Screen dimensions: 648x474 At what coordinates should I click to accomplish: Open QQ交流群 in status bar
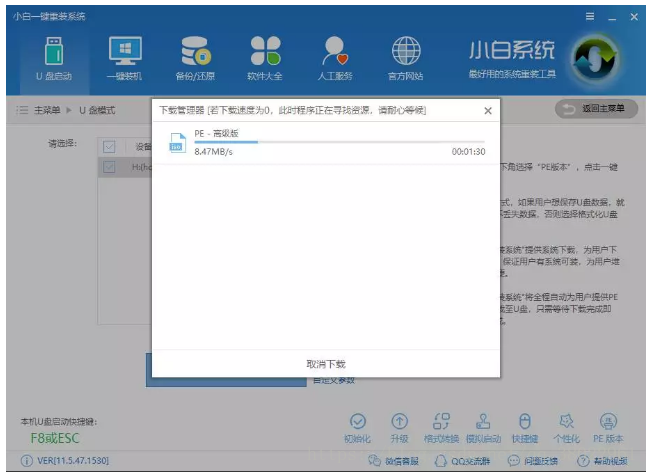(462, 460)
